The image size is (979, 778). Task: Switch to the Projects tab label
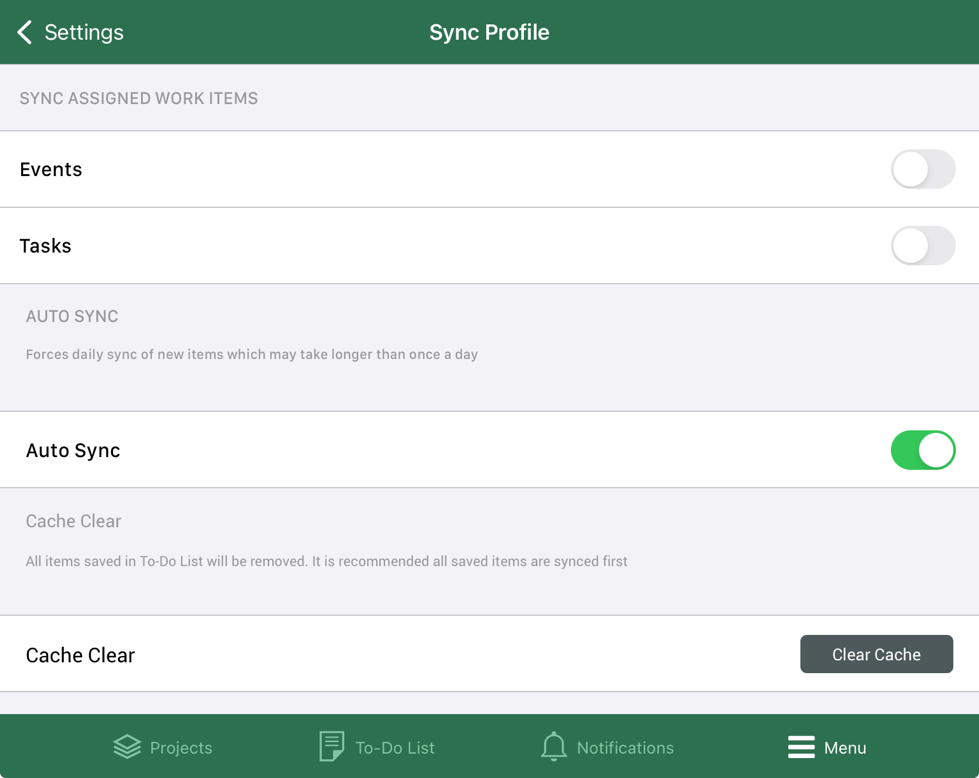(181, 748)
